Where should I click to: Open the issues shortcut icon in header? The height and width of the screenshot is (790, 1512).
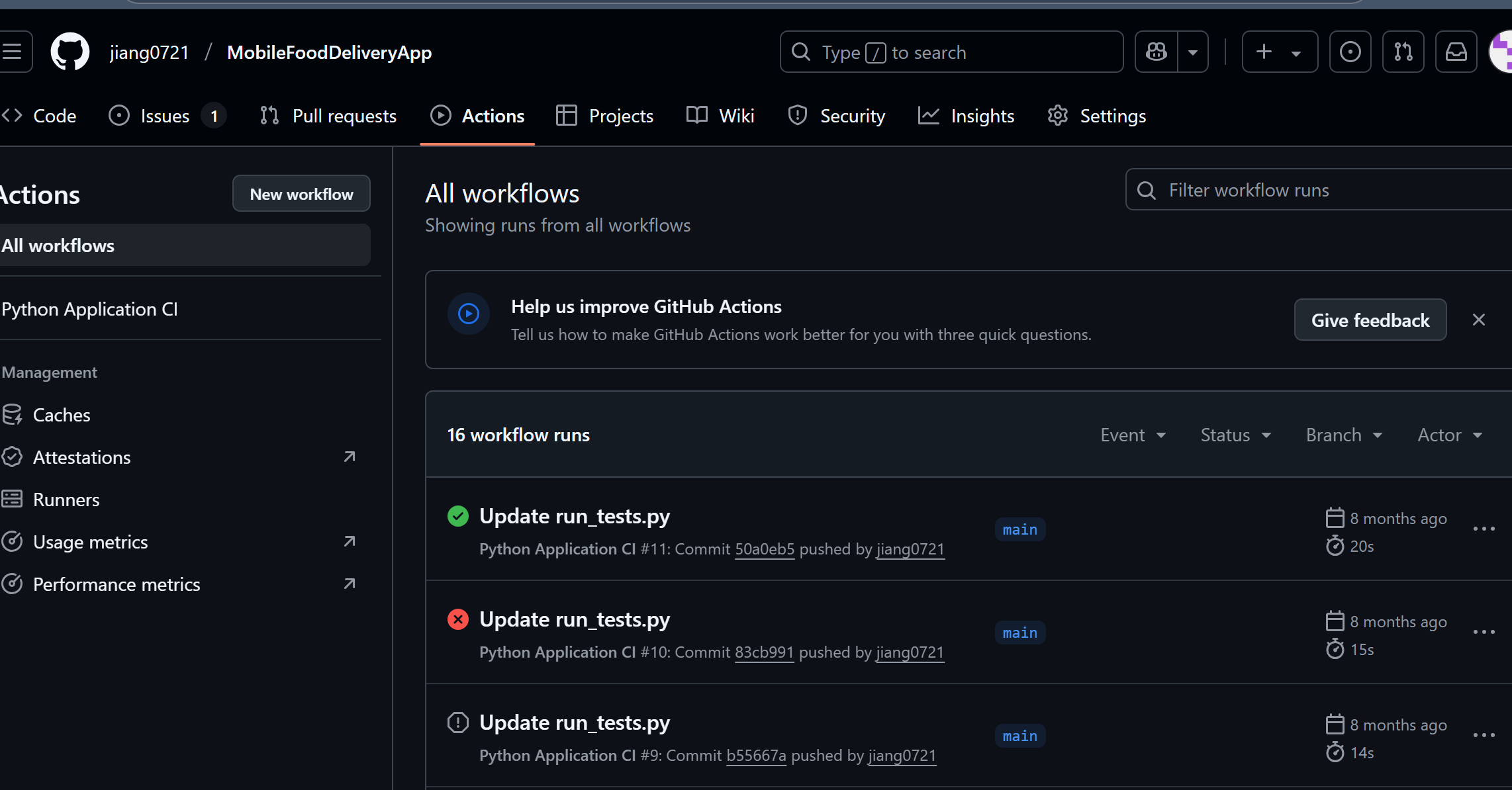pyautogui.click(x=1350, y=52)
